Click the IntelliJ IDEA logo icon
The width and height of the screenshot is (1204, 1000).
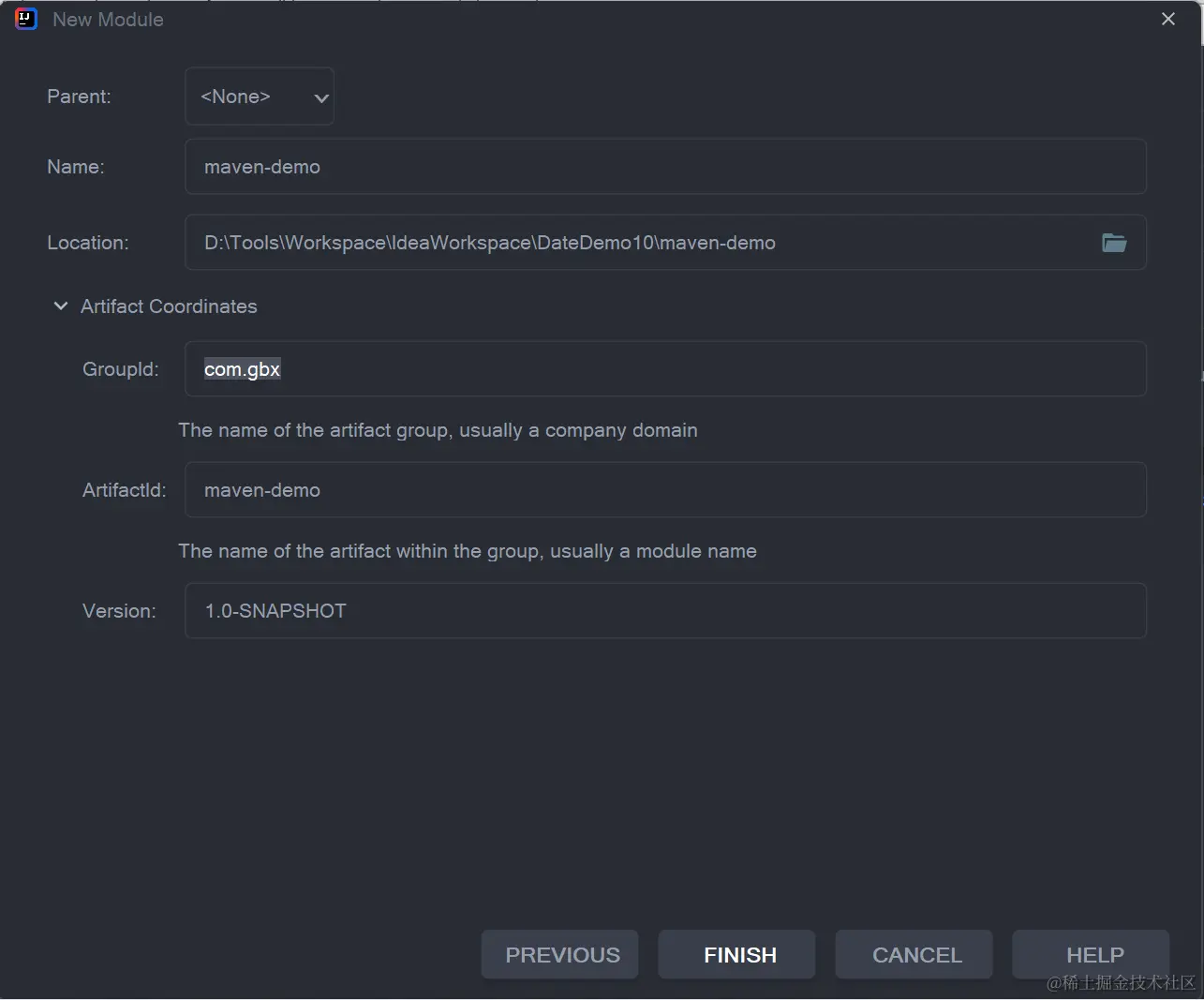(26, 19)
